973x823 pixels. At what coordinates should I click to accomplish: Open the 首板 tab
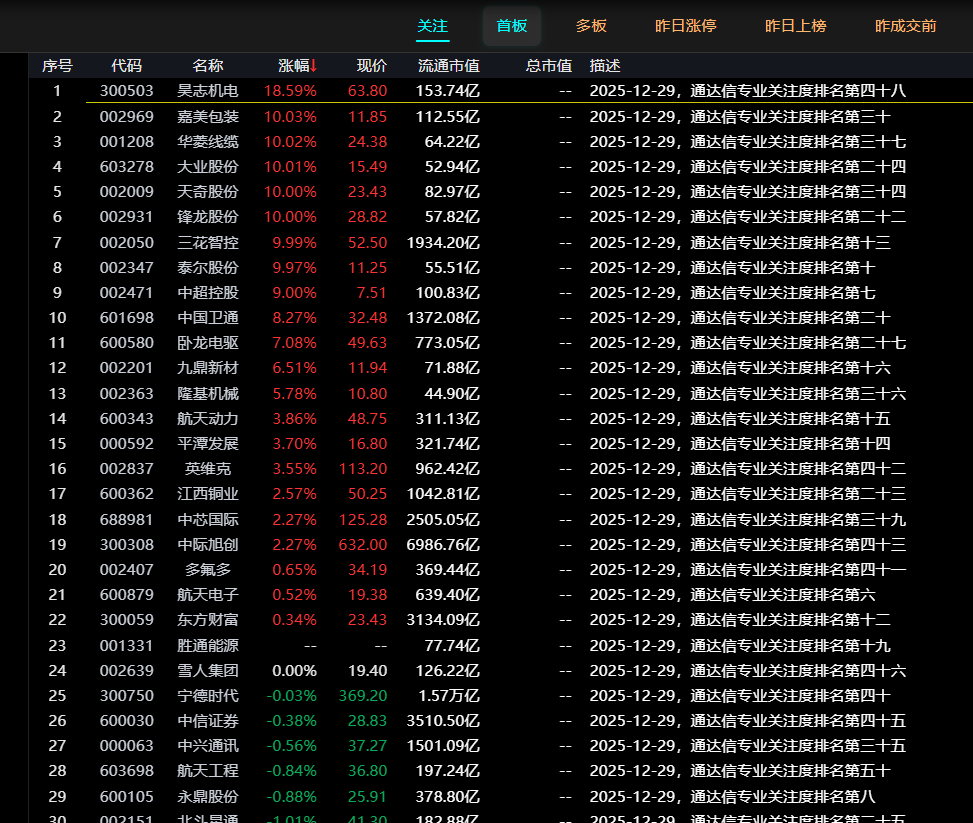click(x=511, y=26)
